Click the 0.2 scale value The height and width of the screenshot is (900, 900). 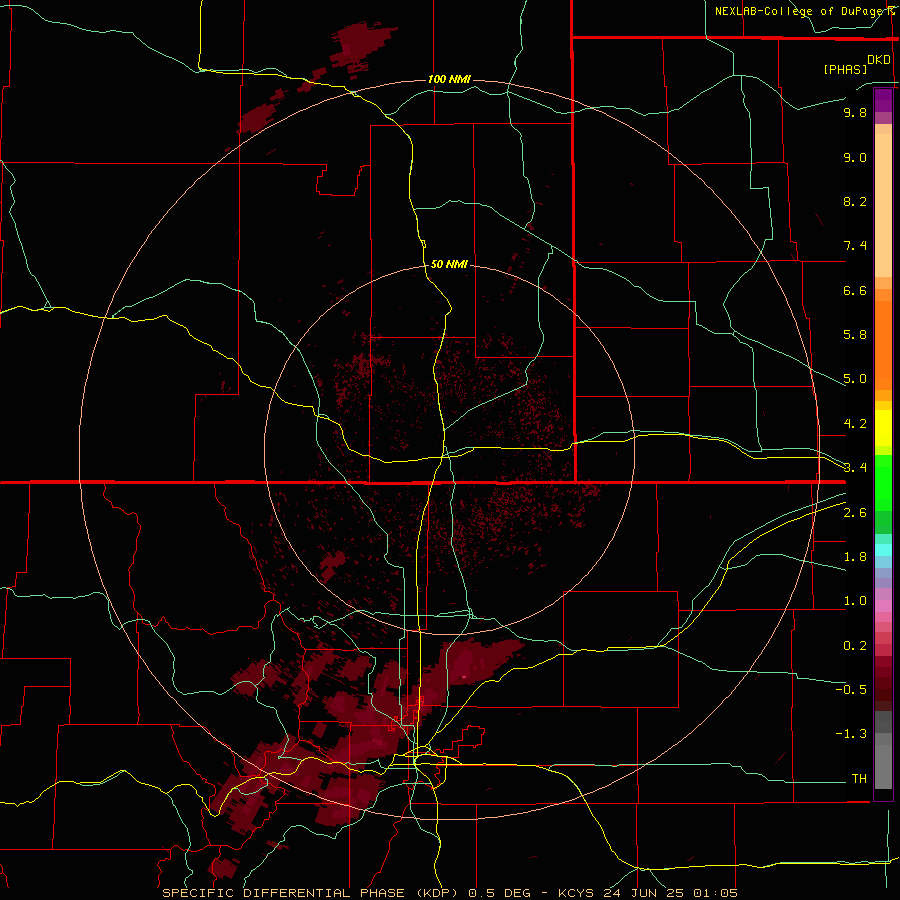855,646
